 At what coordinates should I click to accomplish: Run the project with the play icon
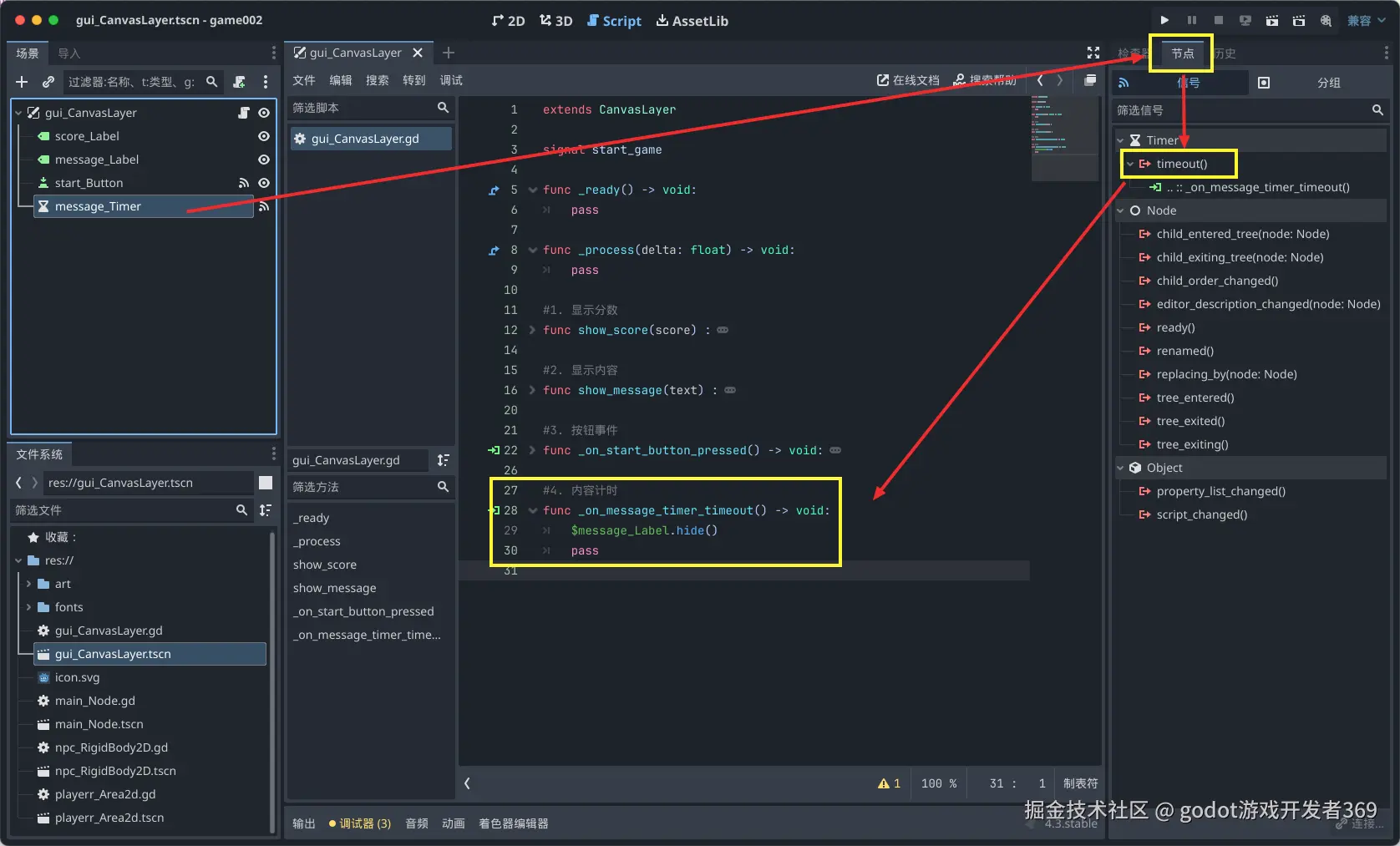tap(1164, 20)
